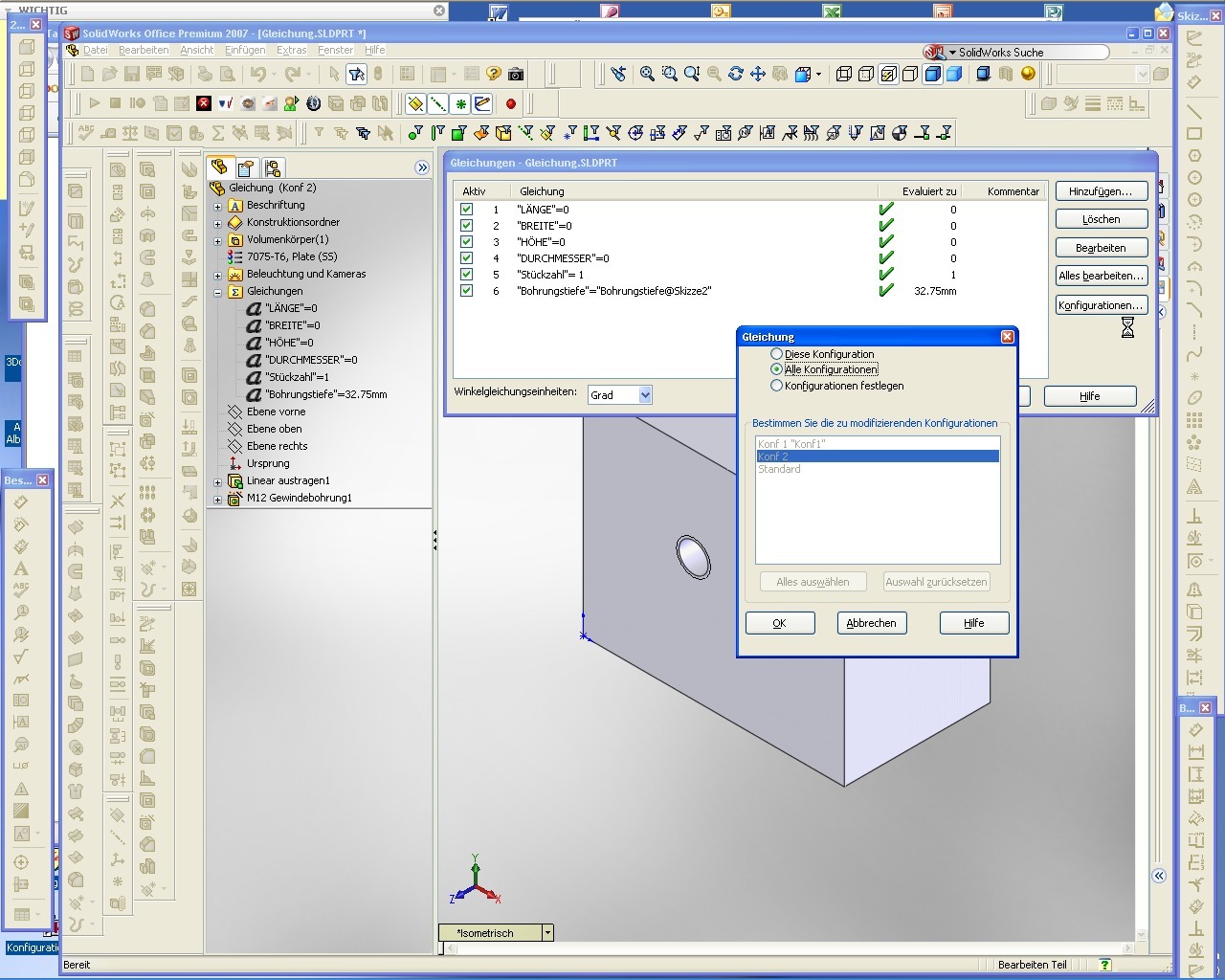Click the Konfigurationen... button

1101,305
